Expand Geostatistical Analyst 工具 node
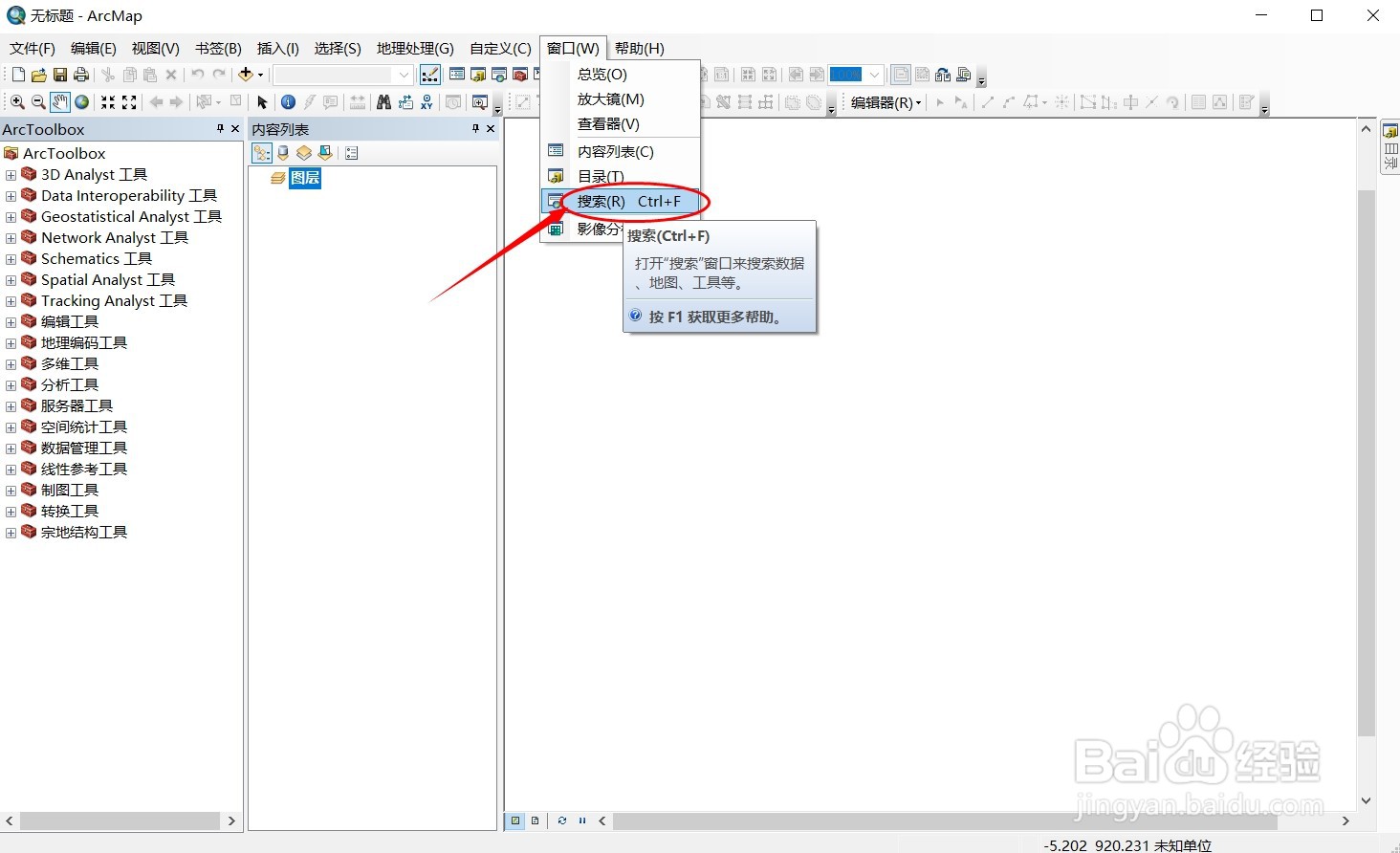Image resolution: width=1400 pixels, height=853 pixels. tap(11, 217)
